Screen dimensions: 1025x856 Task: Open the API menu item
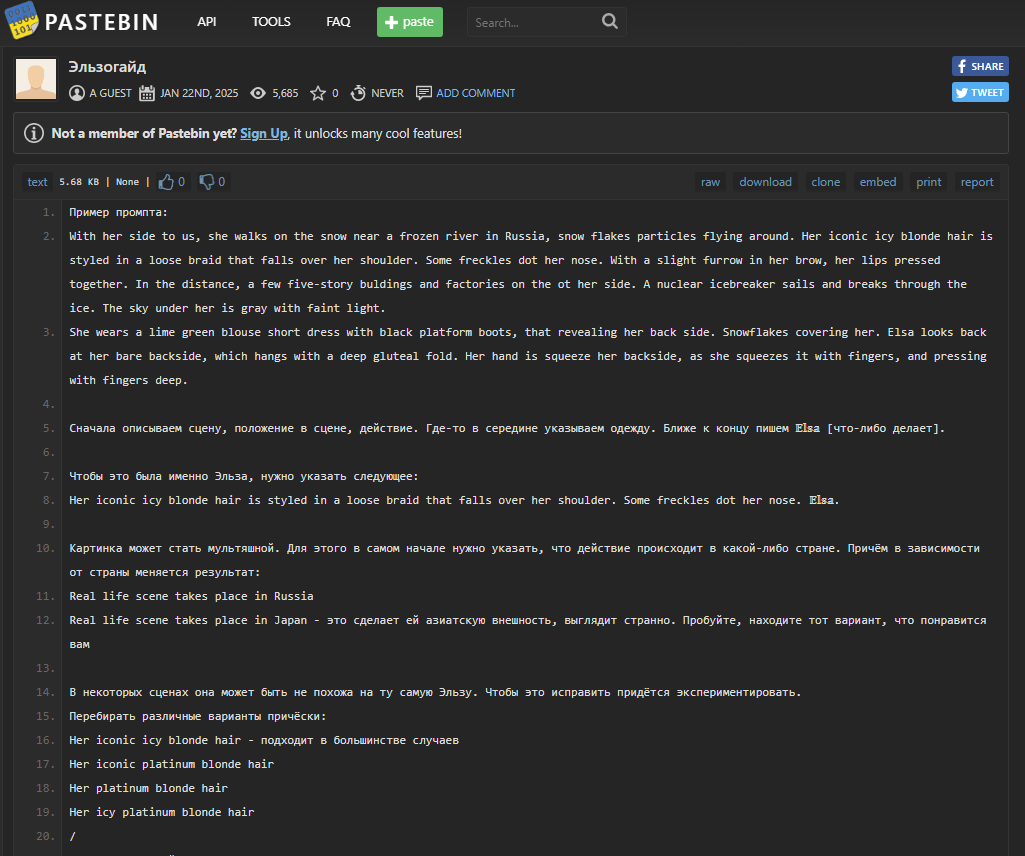pos(207,22)
